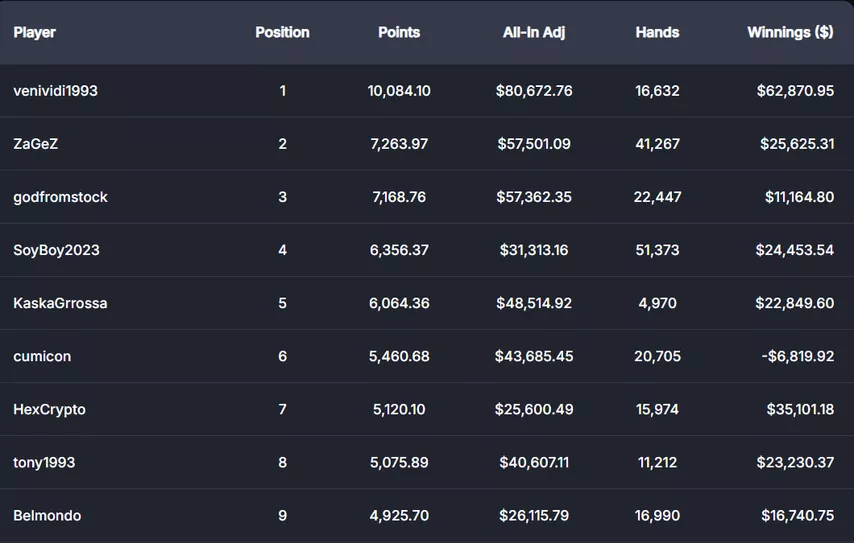Screen dimensions: 854x543
Task: Click the Belmondo player name
Action: (x=47, y=515)
